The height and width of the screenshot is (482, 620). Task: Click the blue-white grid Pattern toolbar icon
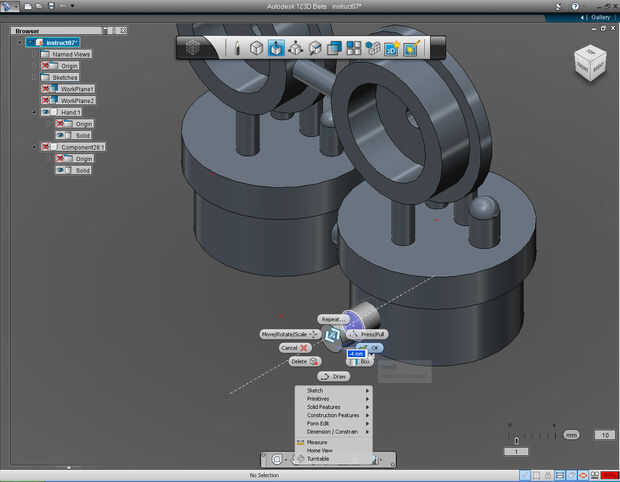pyautogui.click(x=353, y=48)
